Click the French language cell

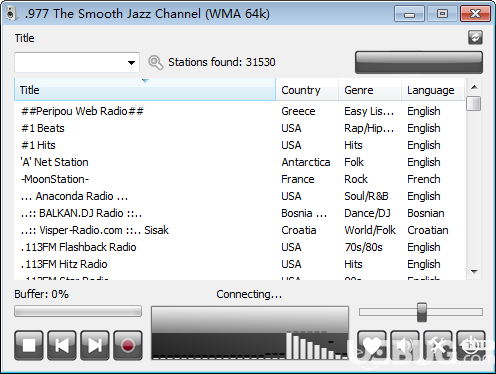pyautogui.click(x=424, y=179)
